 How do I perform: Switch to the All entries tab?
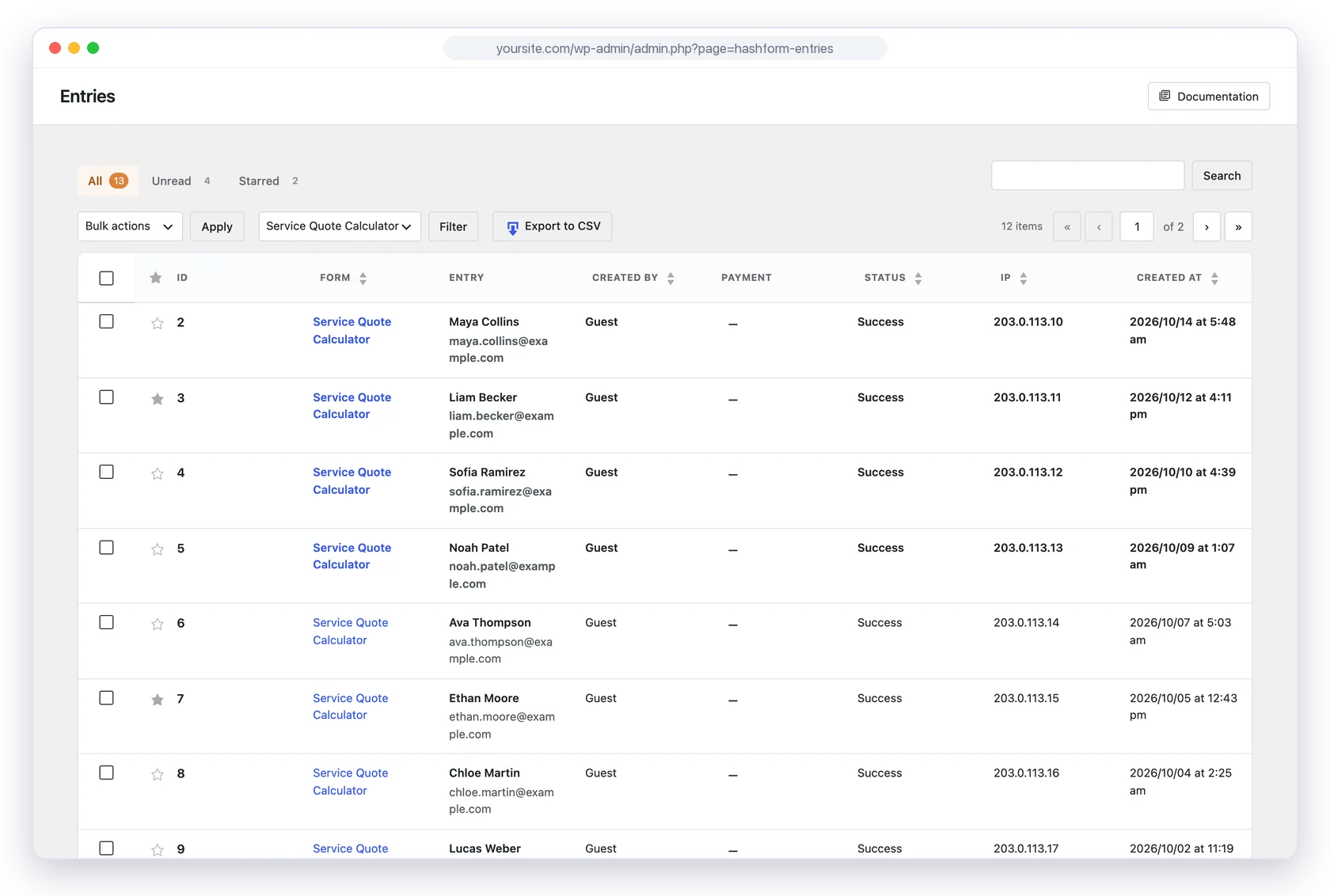[x=108, y=180]
